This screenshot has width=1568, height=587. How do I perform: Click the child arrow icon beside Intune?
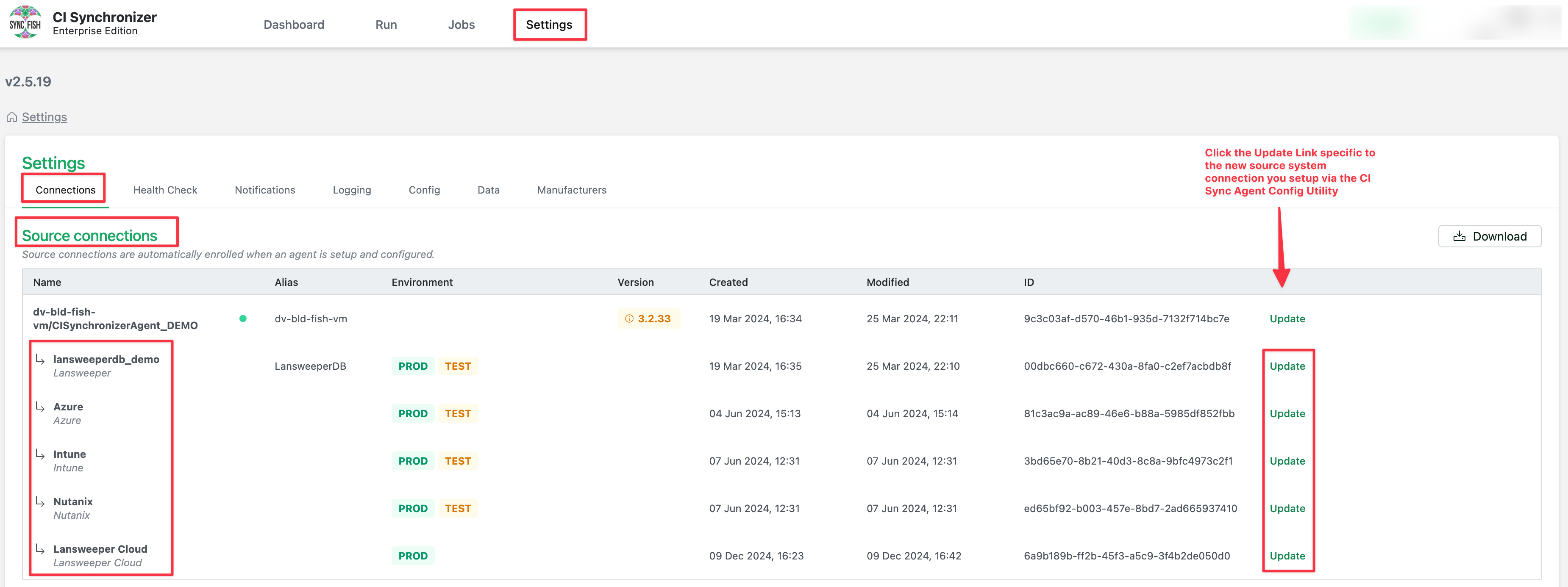pyautogui.click(x=40, y=454)
